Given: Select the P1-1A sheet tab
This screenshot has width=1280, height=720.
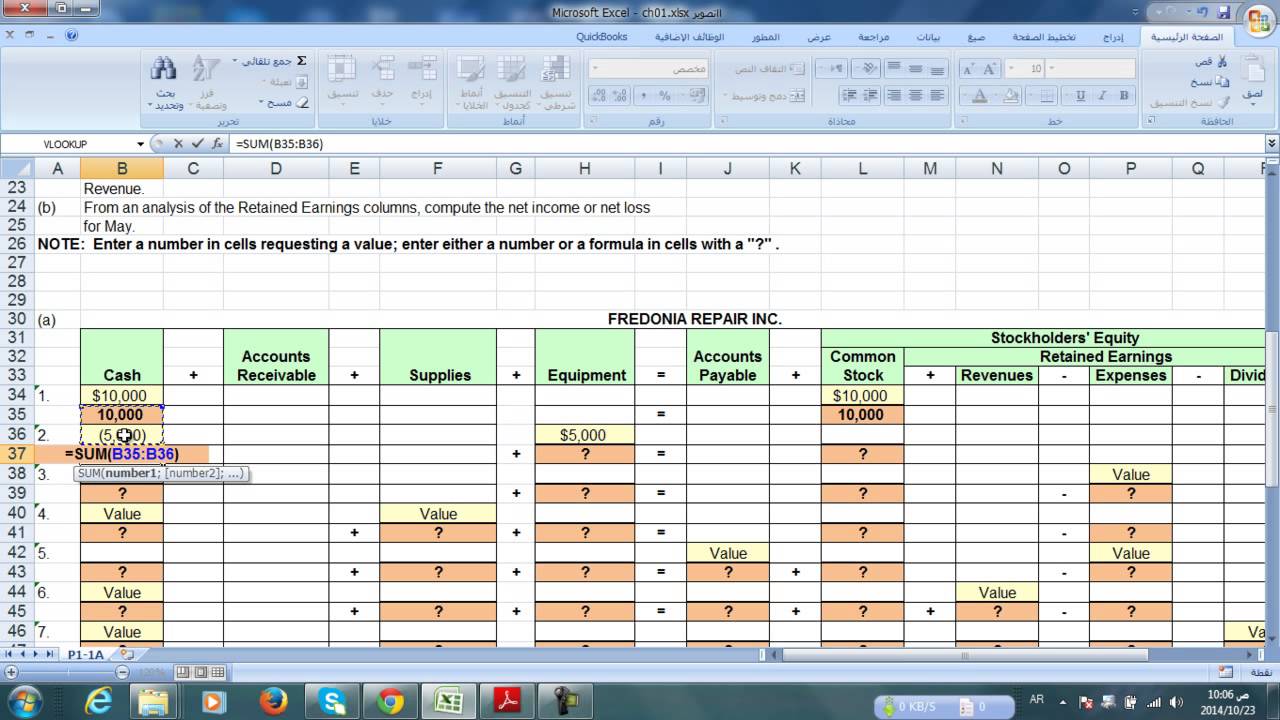Looking at the screenshot, I should tap(86, 654).
